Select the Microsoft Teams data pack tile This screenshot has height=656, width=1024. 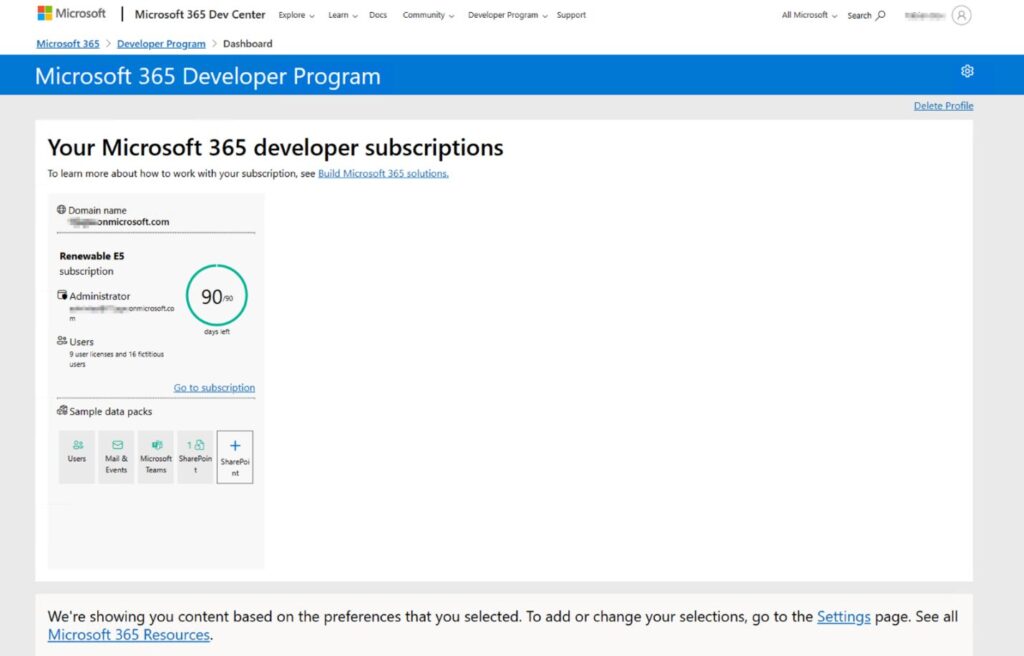coord(156,457)
